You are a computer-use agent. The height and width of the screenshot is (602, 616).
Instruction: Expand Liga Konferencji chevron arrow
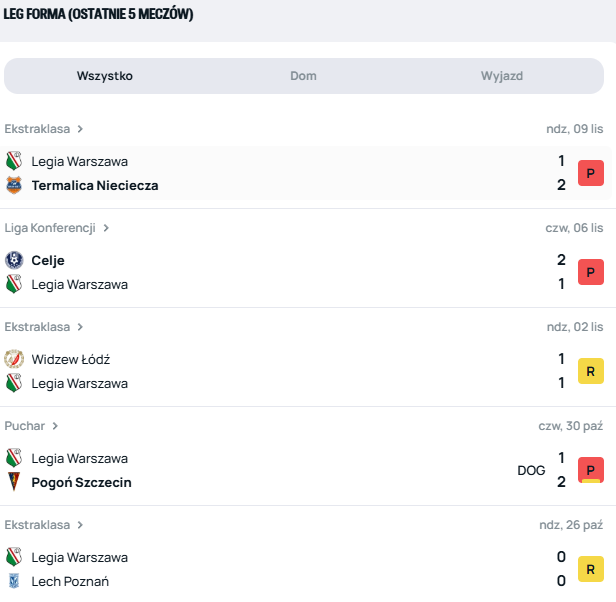coord(106,228)
